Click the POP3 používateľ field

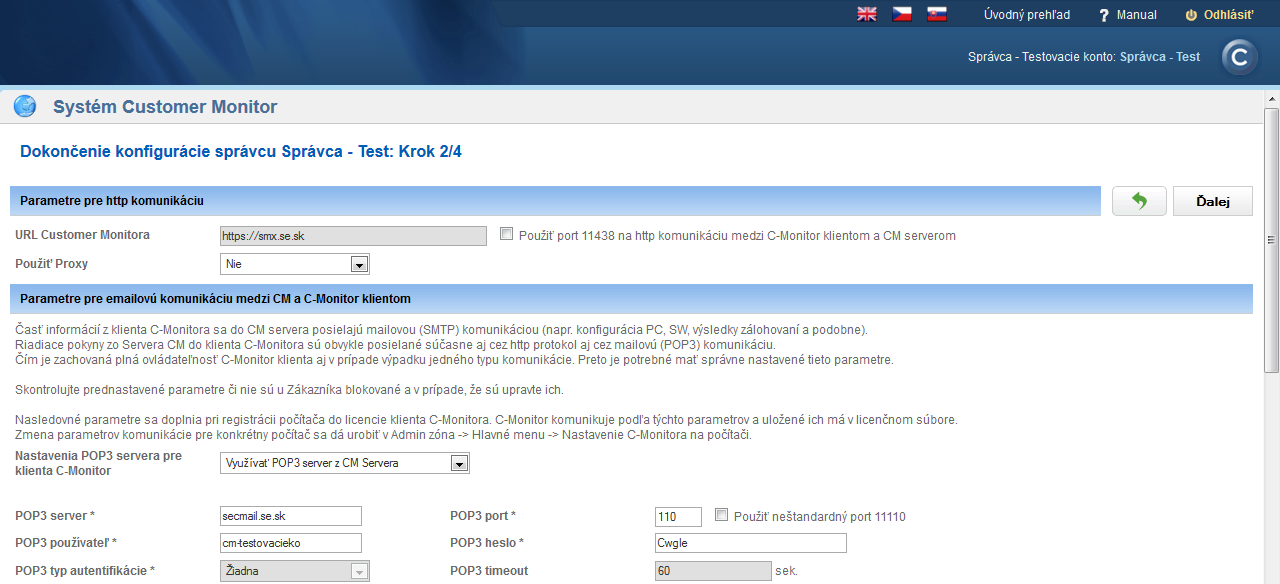(x=291, y=543)
